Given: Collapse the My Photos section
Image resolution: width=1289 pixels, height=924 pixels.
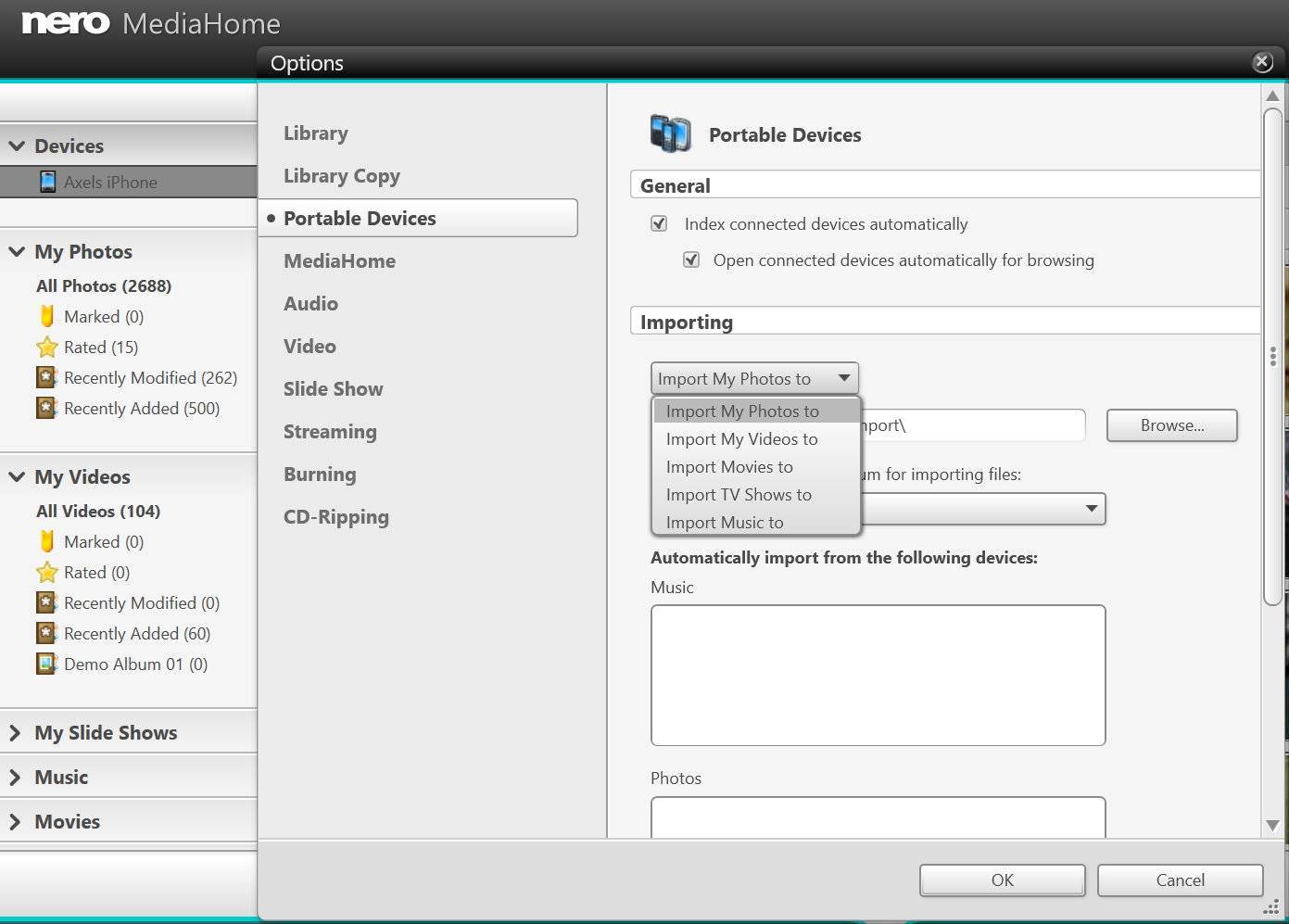Looking at the screenshot, I should tap(17, 251).
